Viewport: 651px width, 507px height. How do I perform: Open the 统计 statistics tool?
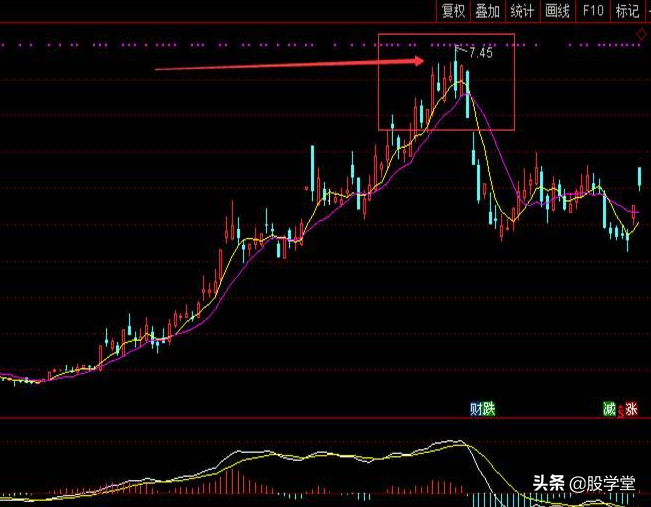click(522, 10)
